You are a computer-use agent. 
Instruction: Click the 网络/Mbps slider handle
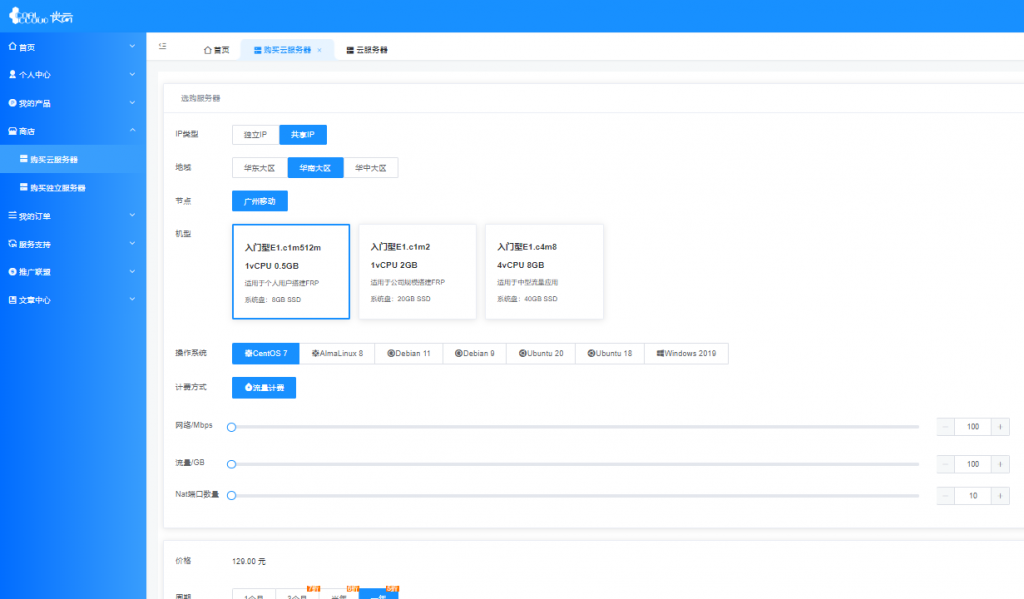click(231, 427)
